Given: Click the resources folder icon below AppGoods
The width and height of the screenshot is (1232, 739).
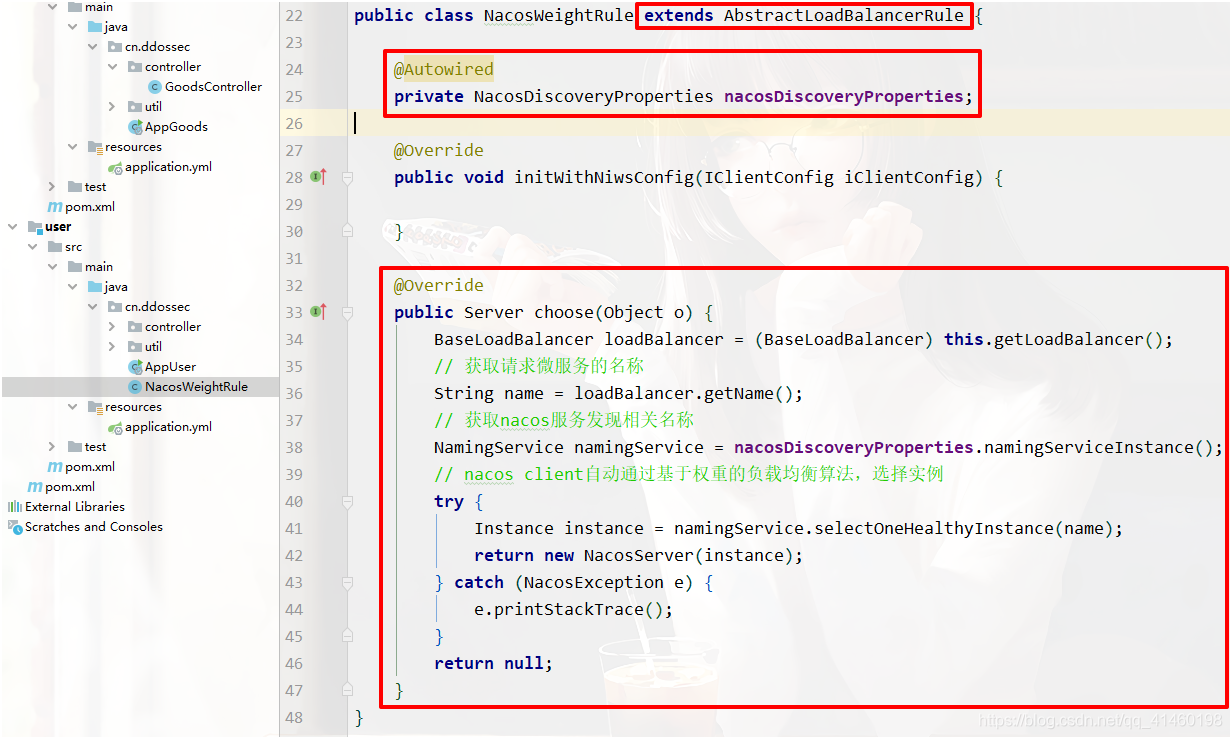Looking at the screenshot, I should click(95, 147).
